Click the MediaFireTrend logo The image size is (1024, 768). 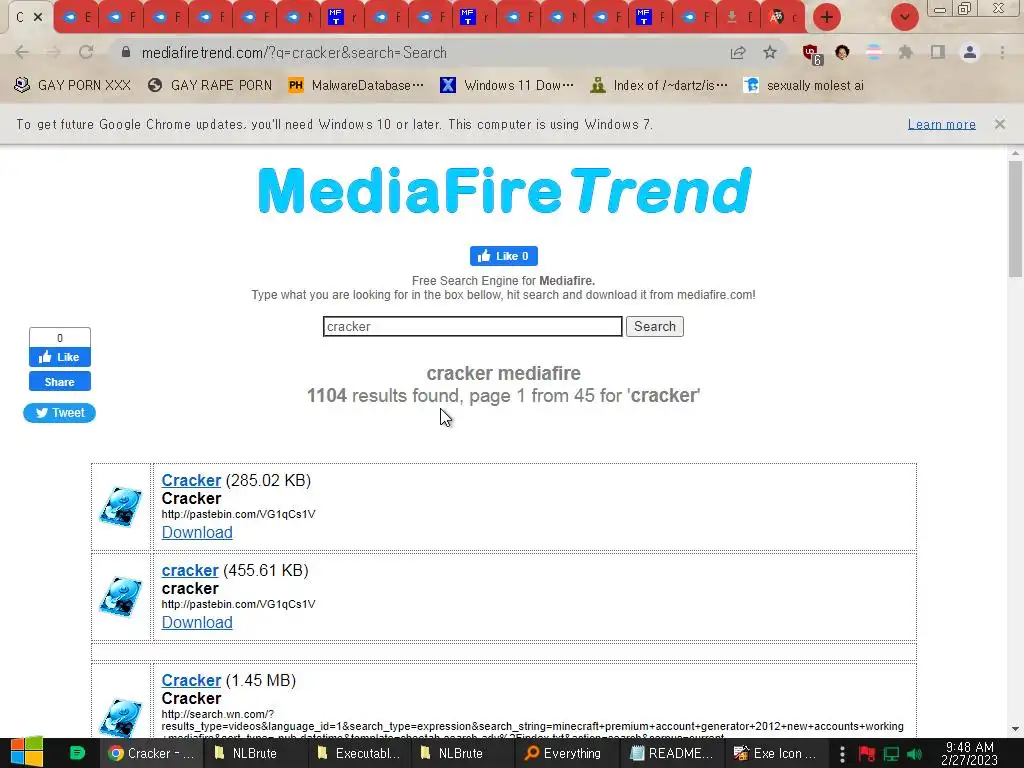504,190
